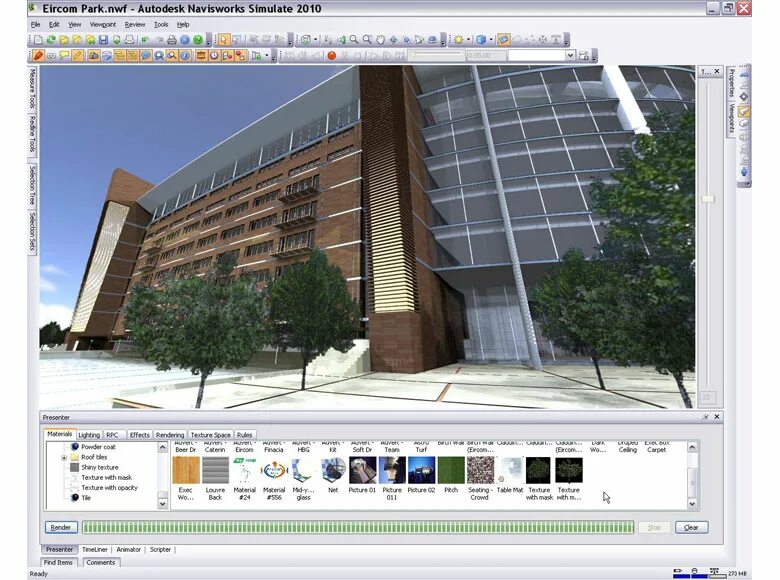Viewport: 780px width, 580px height.
Task: Toggle the Presenter window toolbar icon
Action: (x=201, y=56)
